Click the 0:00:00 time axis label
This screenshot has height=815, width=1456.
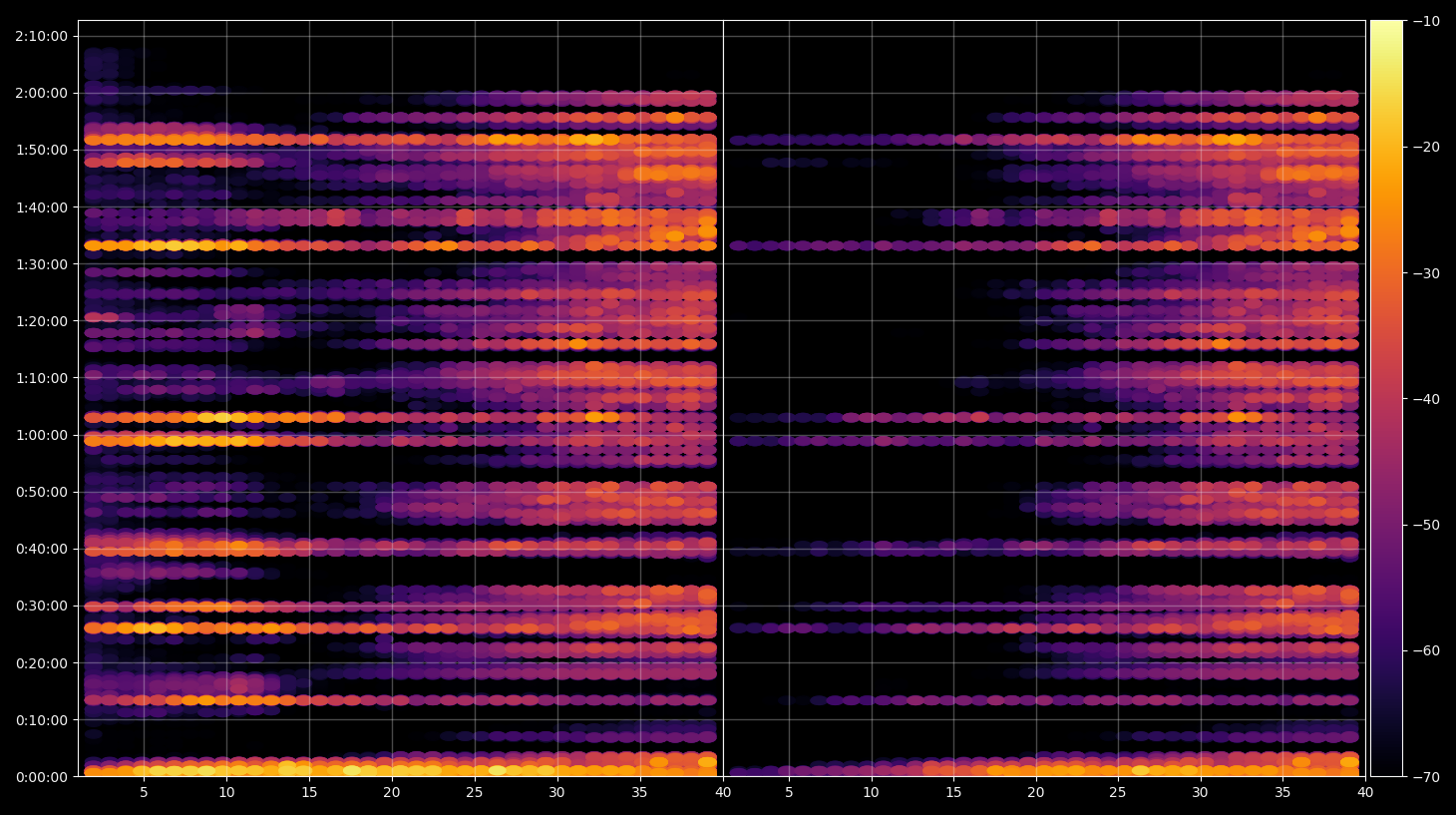click(x=42, y=777)
